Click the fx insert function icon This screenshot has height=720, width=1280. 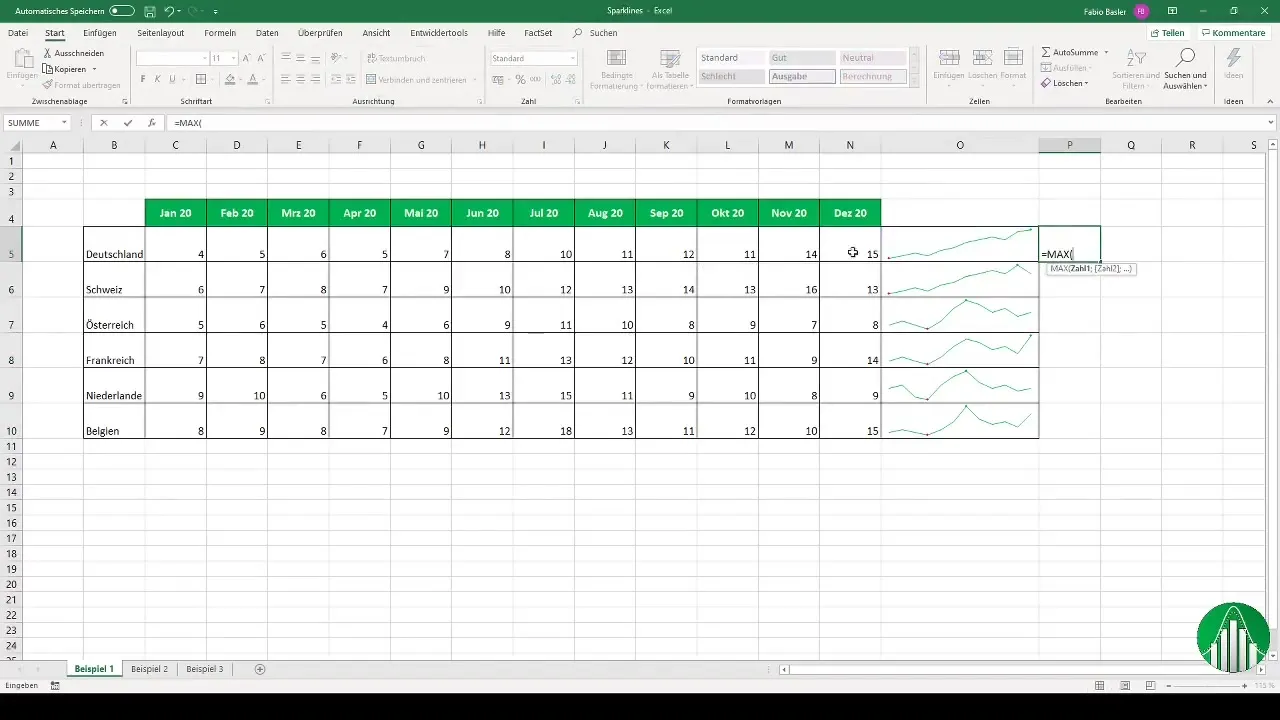coord(151,123)
